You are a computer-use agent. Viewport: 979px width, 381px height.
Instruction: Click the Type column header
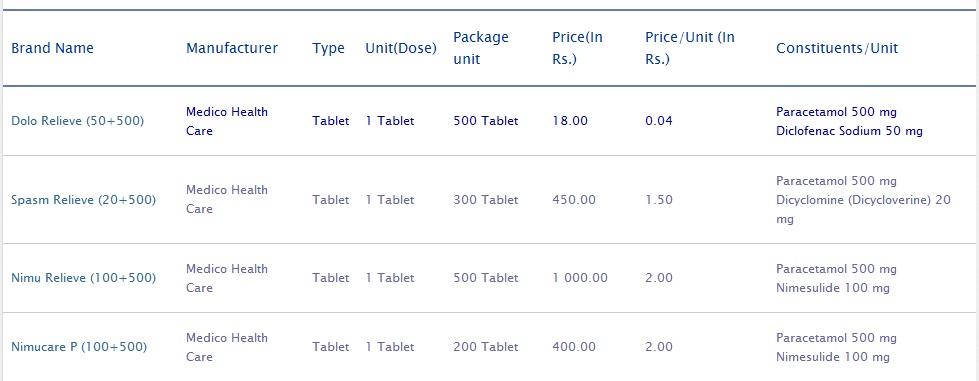pos(328,49)
